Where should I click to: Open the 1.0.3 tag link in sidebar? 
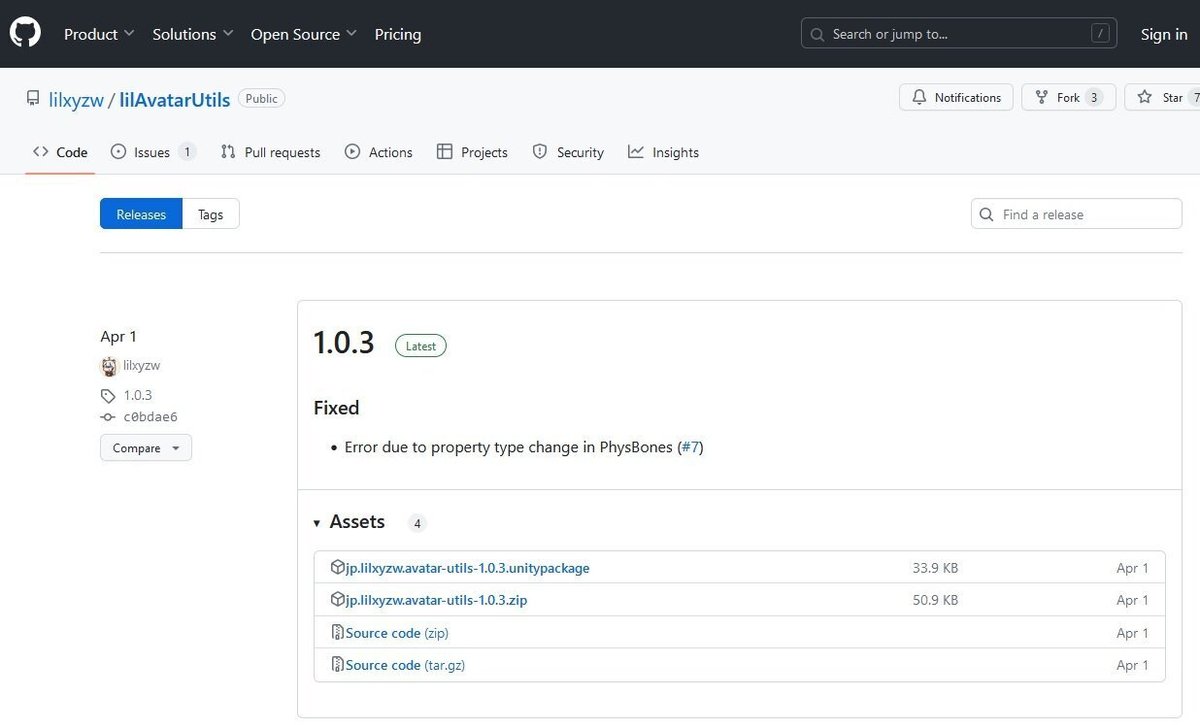(138, 395)
